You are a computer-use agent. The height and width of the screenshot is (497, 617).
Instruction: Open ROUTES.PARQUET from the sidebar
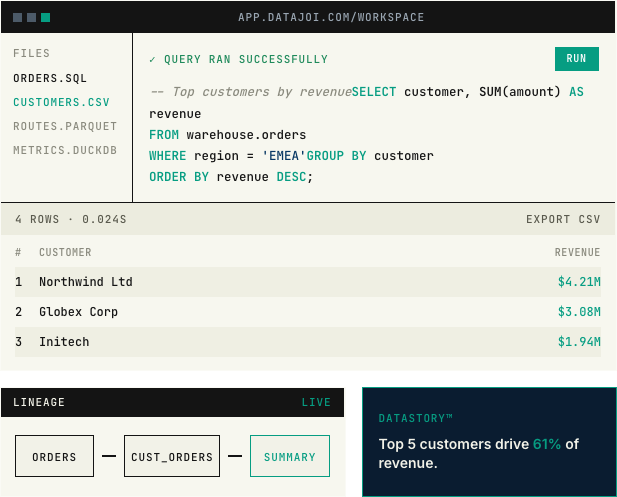coord(65,126)
